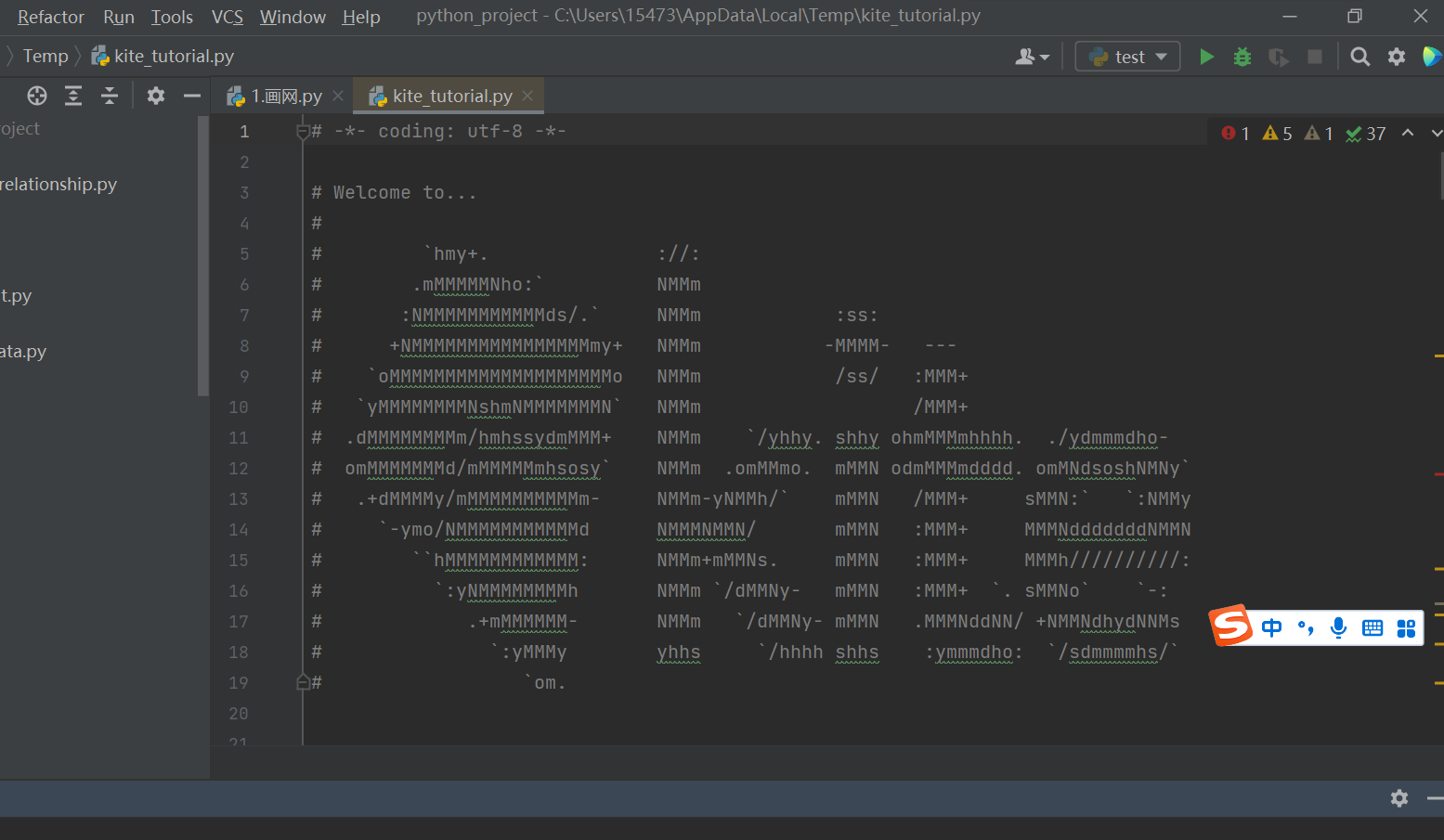The width and height of the screenshot is (1444, 840).
Task: Open Search Everywhere with the magnifier
Action: click(1359, 56)
